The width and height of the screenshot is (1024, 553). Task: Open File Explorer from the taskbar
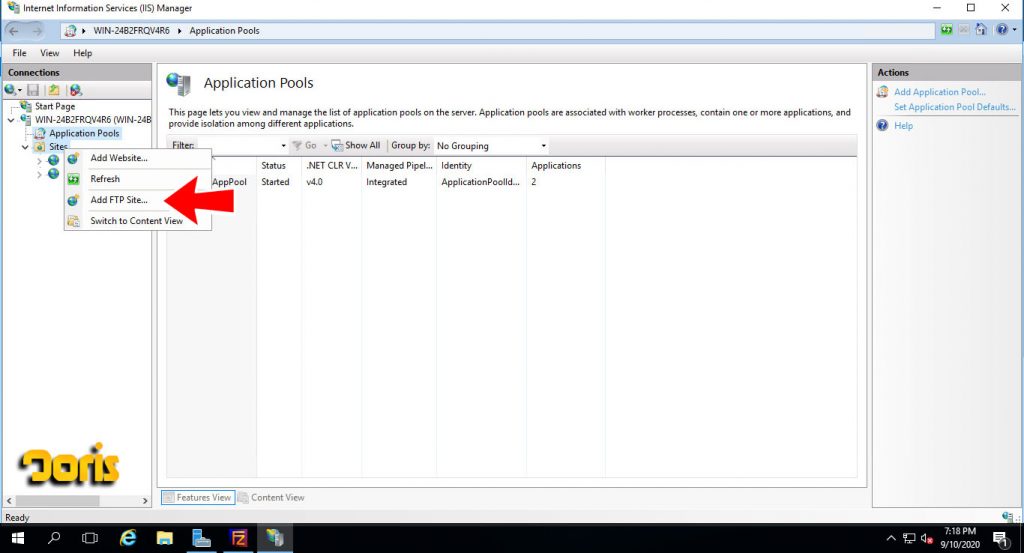pyautogui.click(x=165, y=538)
